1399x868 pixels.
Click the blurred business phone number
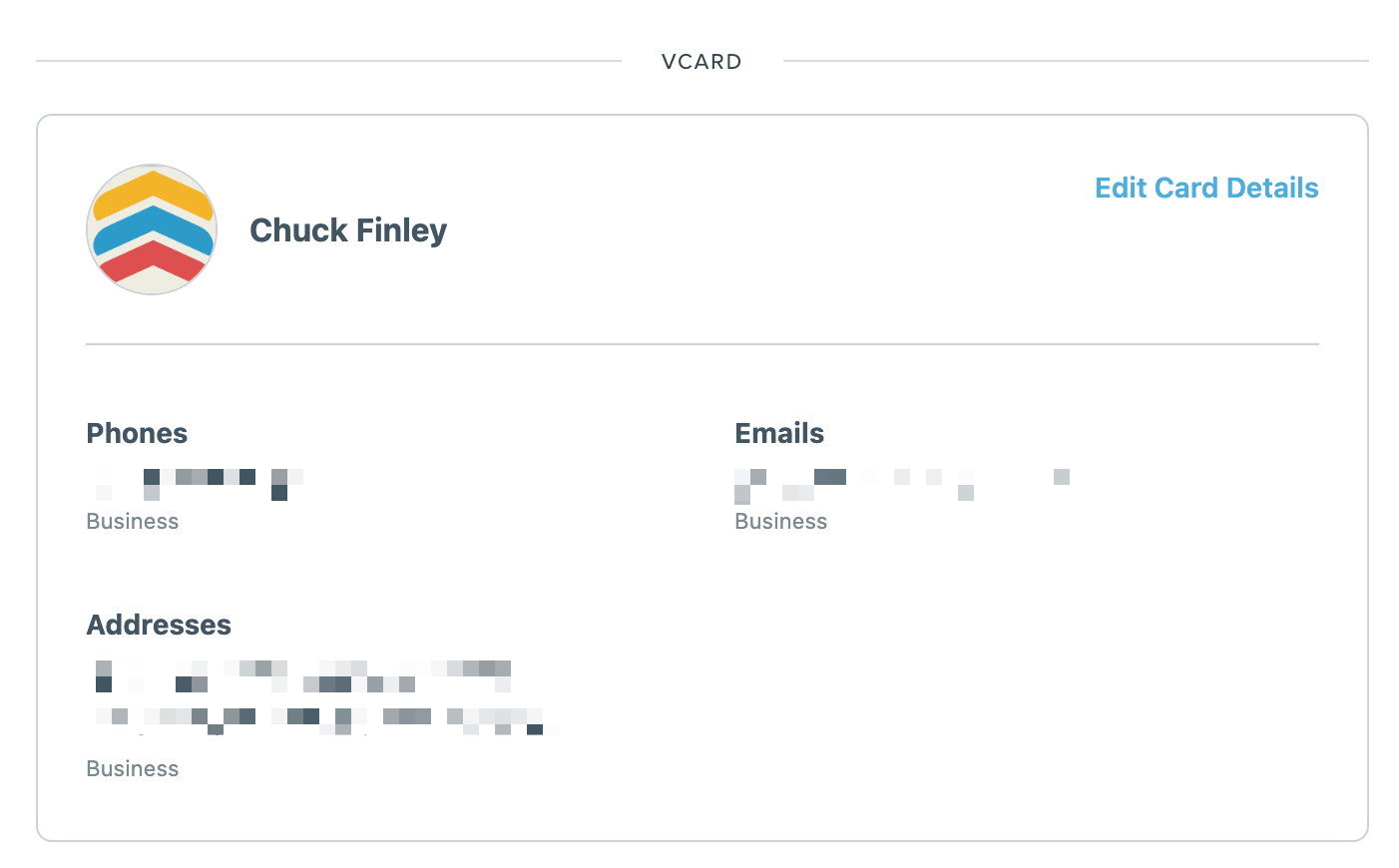tap(197, 484)
